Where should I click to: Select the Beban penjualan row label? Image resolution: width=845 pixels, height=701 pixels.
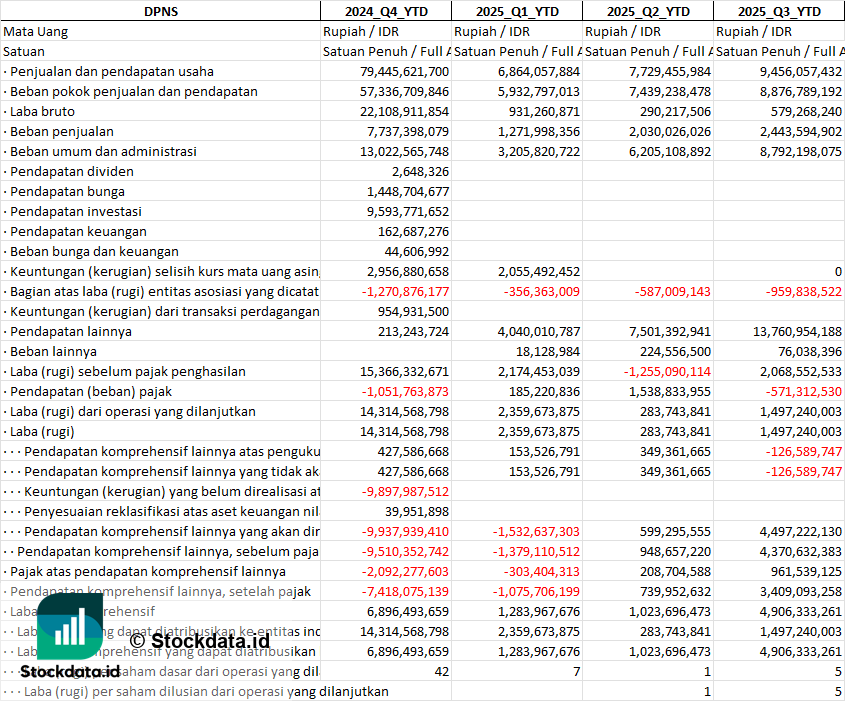[61, 131]
